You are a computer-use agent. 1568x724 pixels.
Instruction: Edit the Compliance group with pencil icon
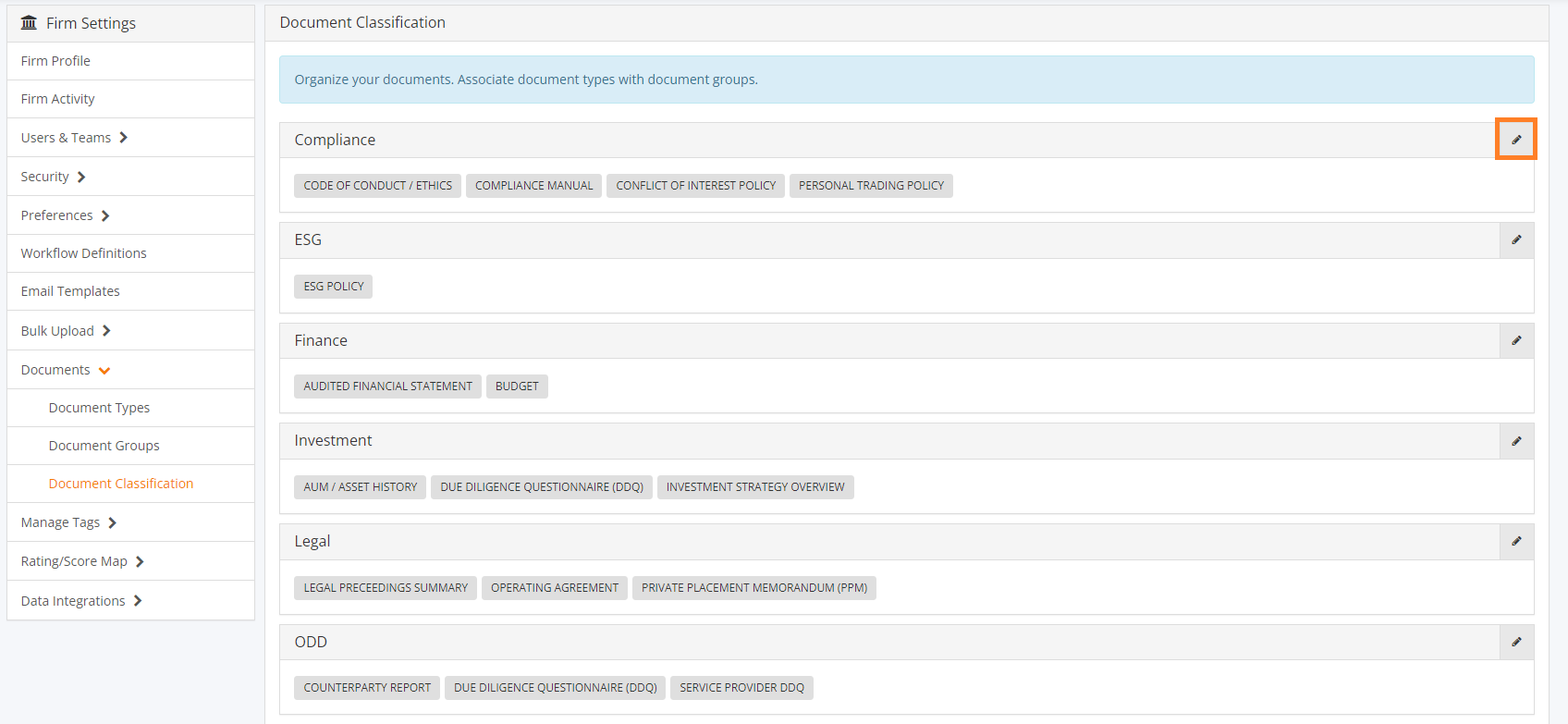1516,140
